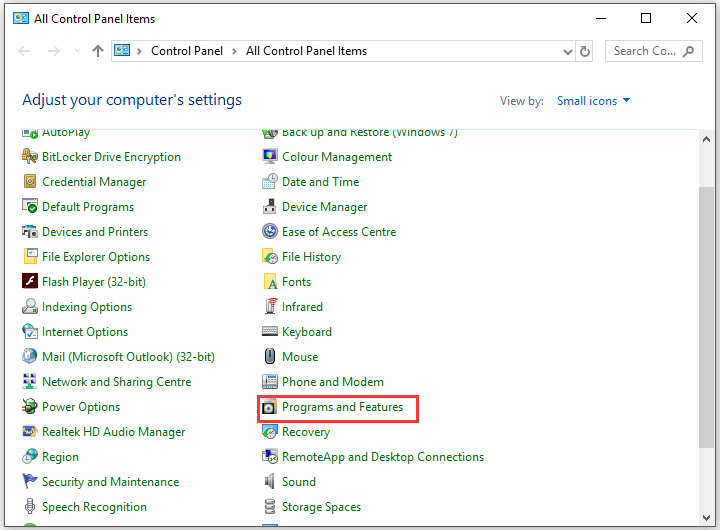The height and width of the screenshot is (530, 720).
Task: Expand the chevron before Control Panel breadcrumb
Action: [x=139, y=51]
